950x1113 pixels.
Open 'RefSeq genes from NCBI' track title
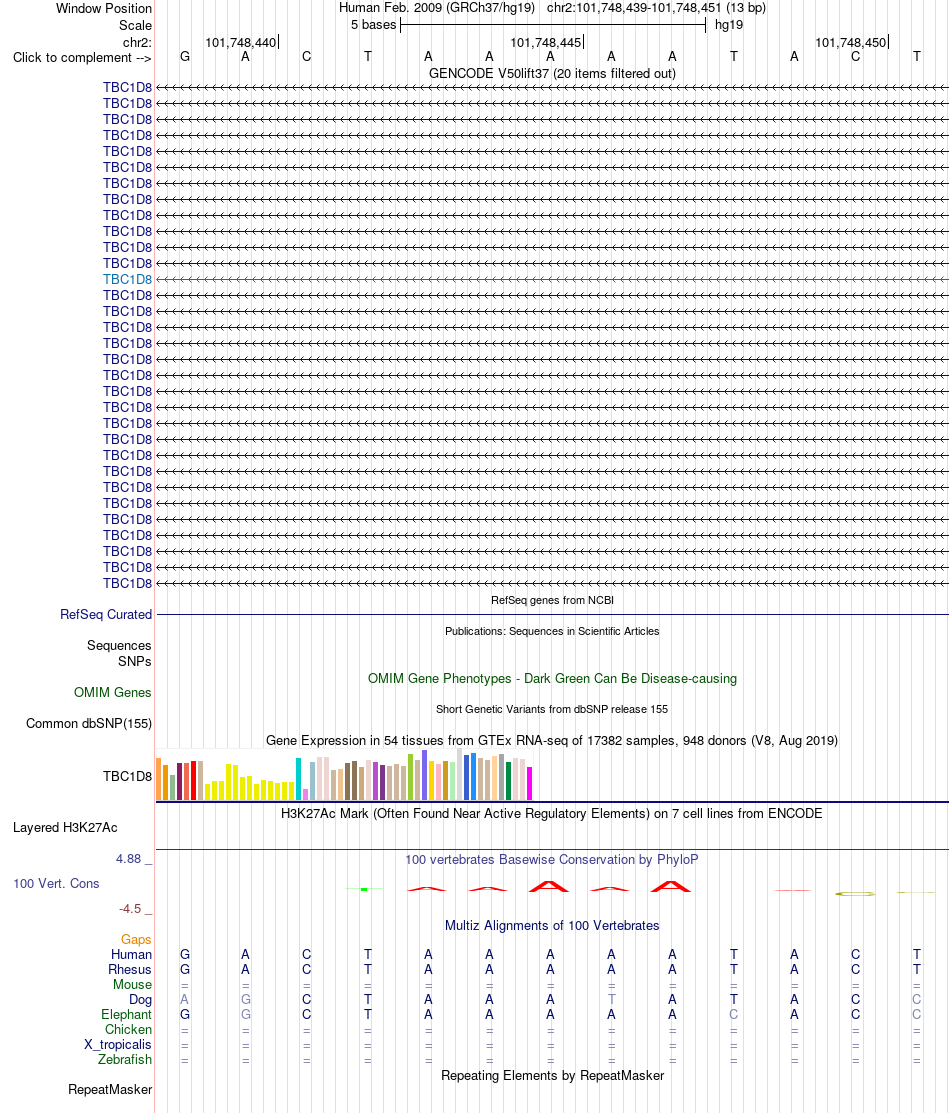552,601
